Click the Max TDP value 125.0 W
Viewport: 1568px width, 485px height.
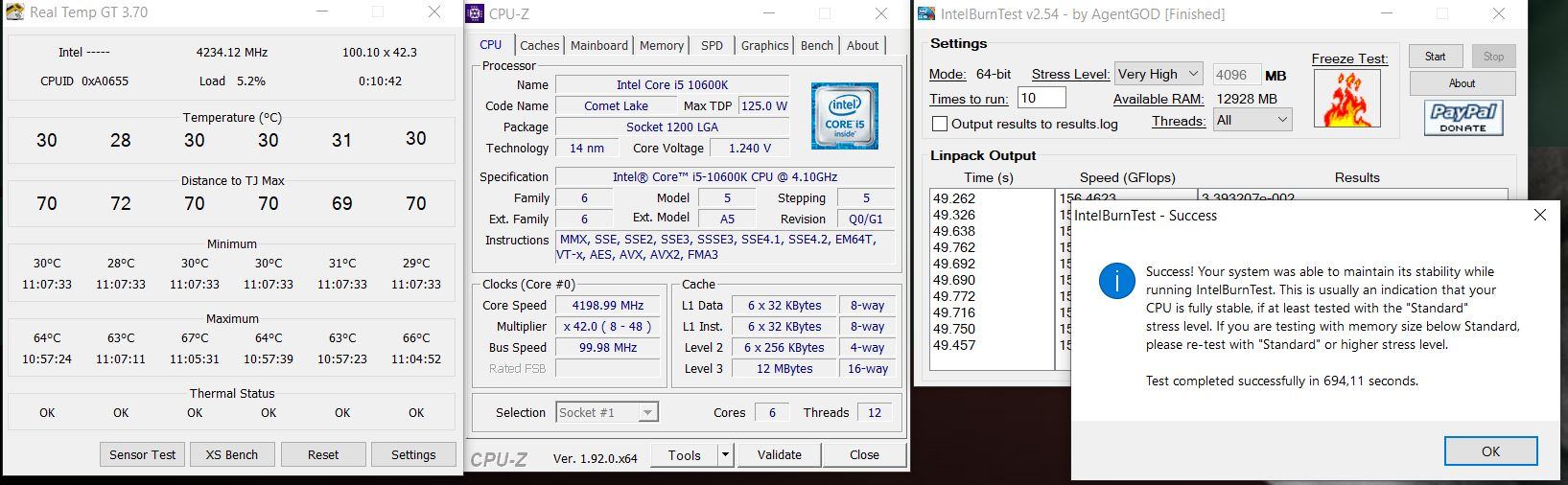[763, 106]
